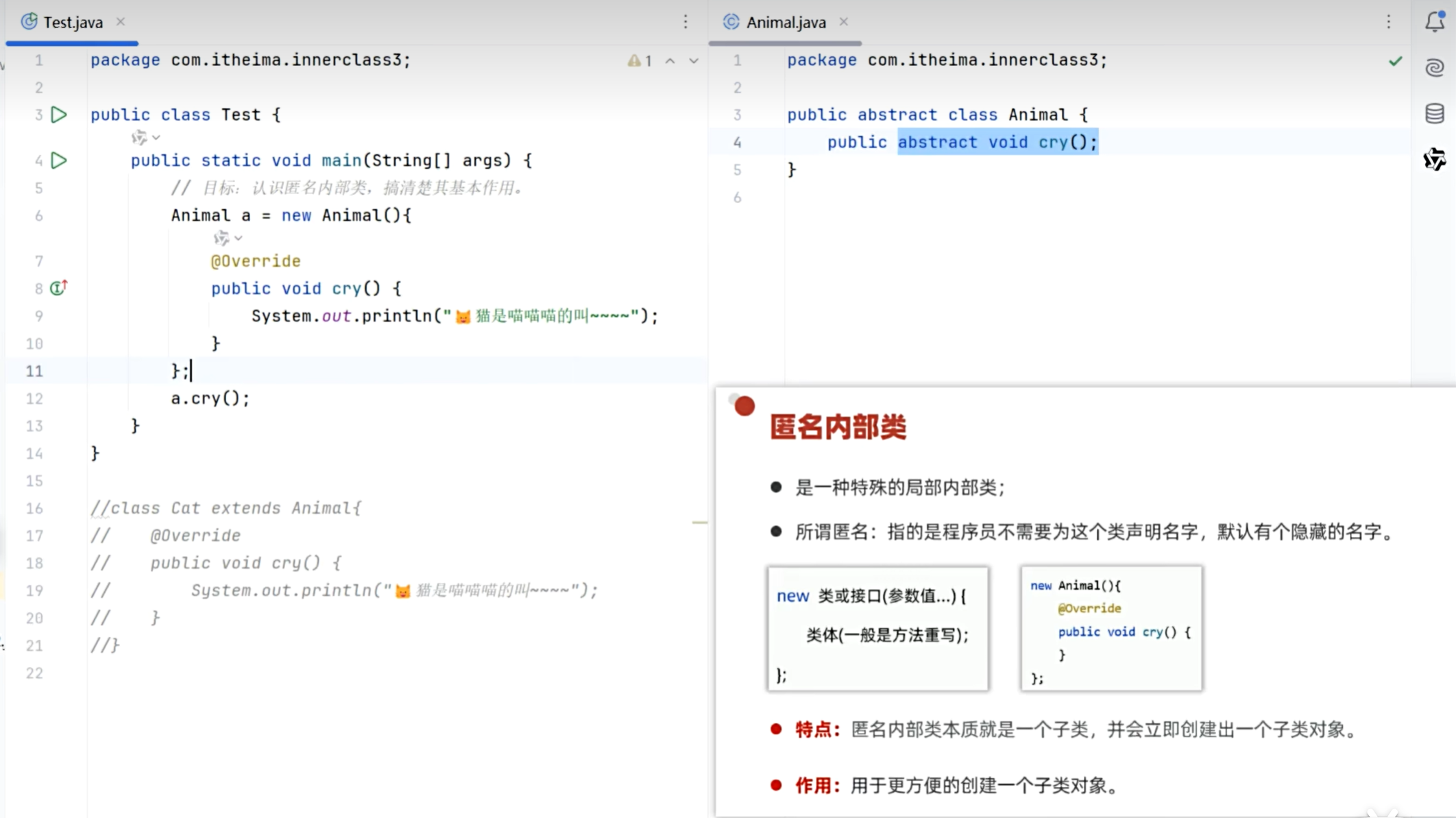The height and width of the screenshot is (818, 1456).
Task: Click the warning triangle inspection indicator
Action: pos(634,60)
